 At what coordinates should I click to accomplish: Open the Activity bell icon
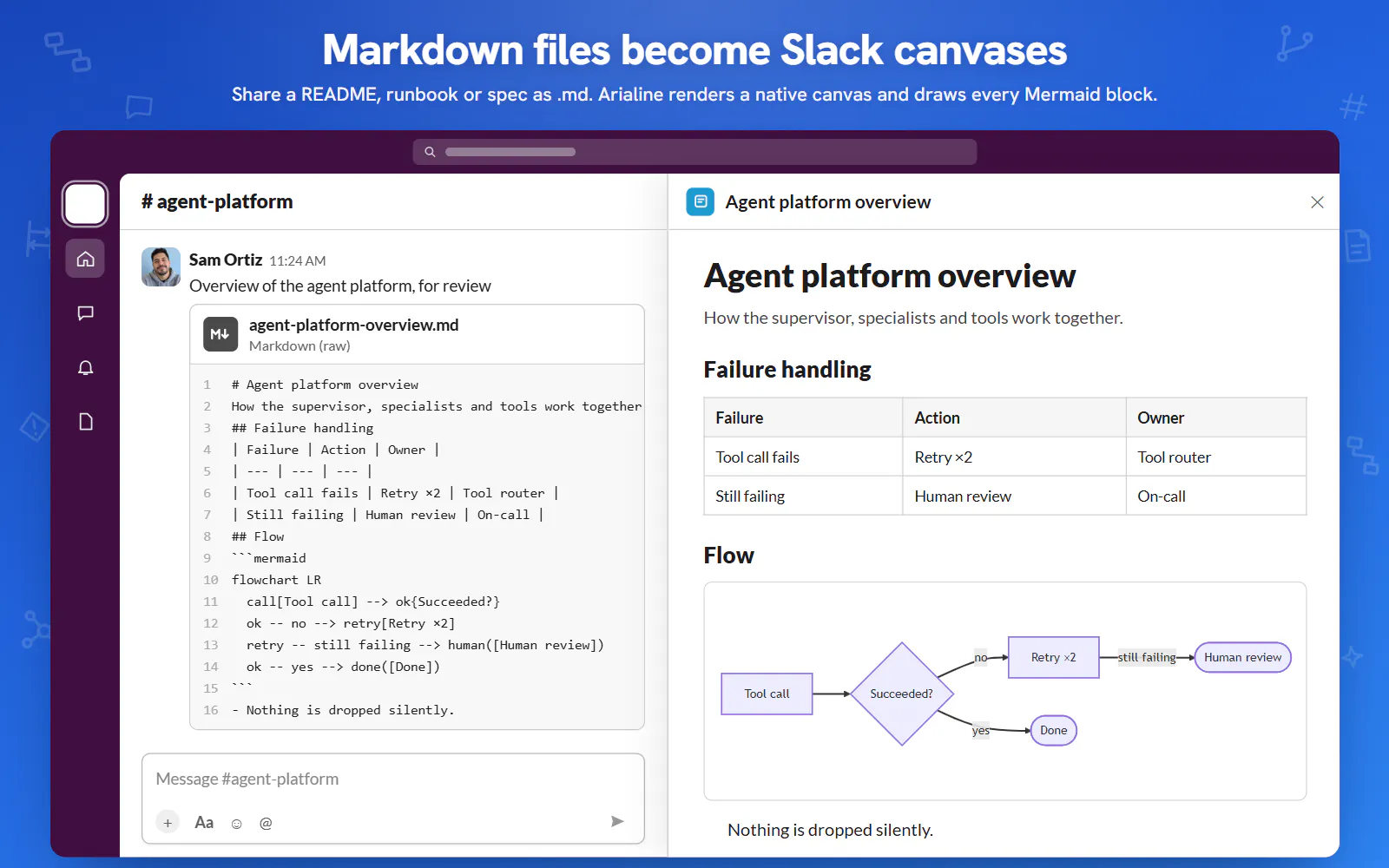85,367
